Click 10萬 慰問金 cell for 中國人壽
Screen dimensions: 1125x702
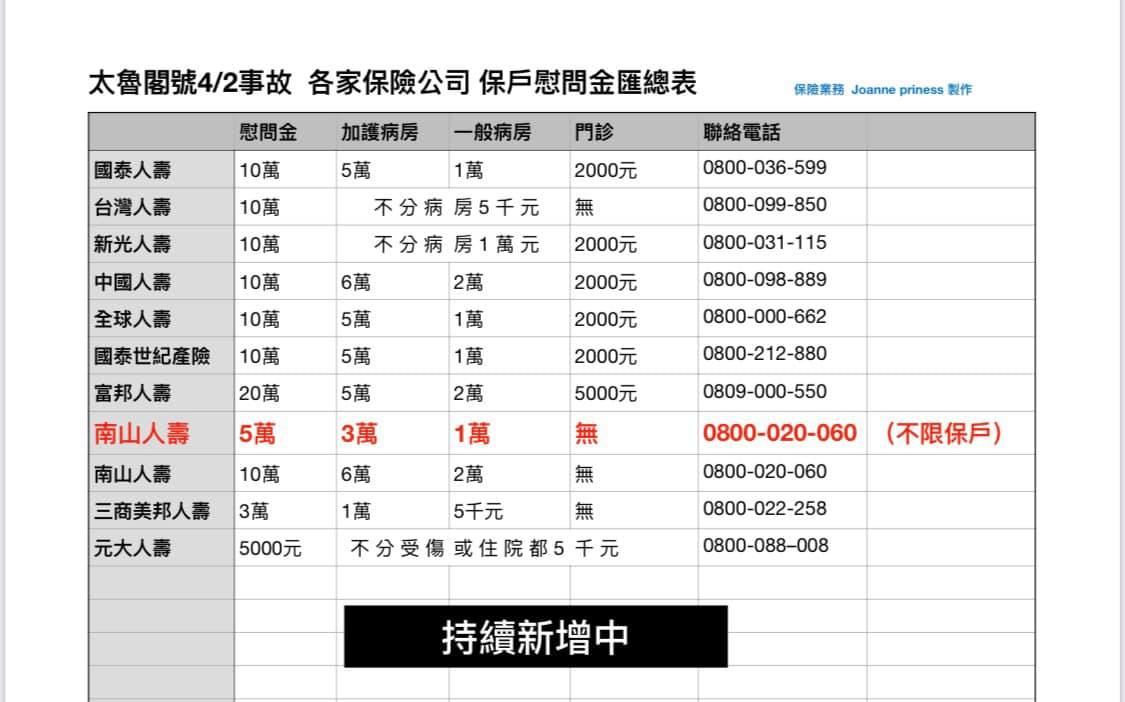(x=259, y=282)
